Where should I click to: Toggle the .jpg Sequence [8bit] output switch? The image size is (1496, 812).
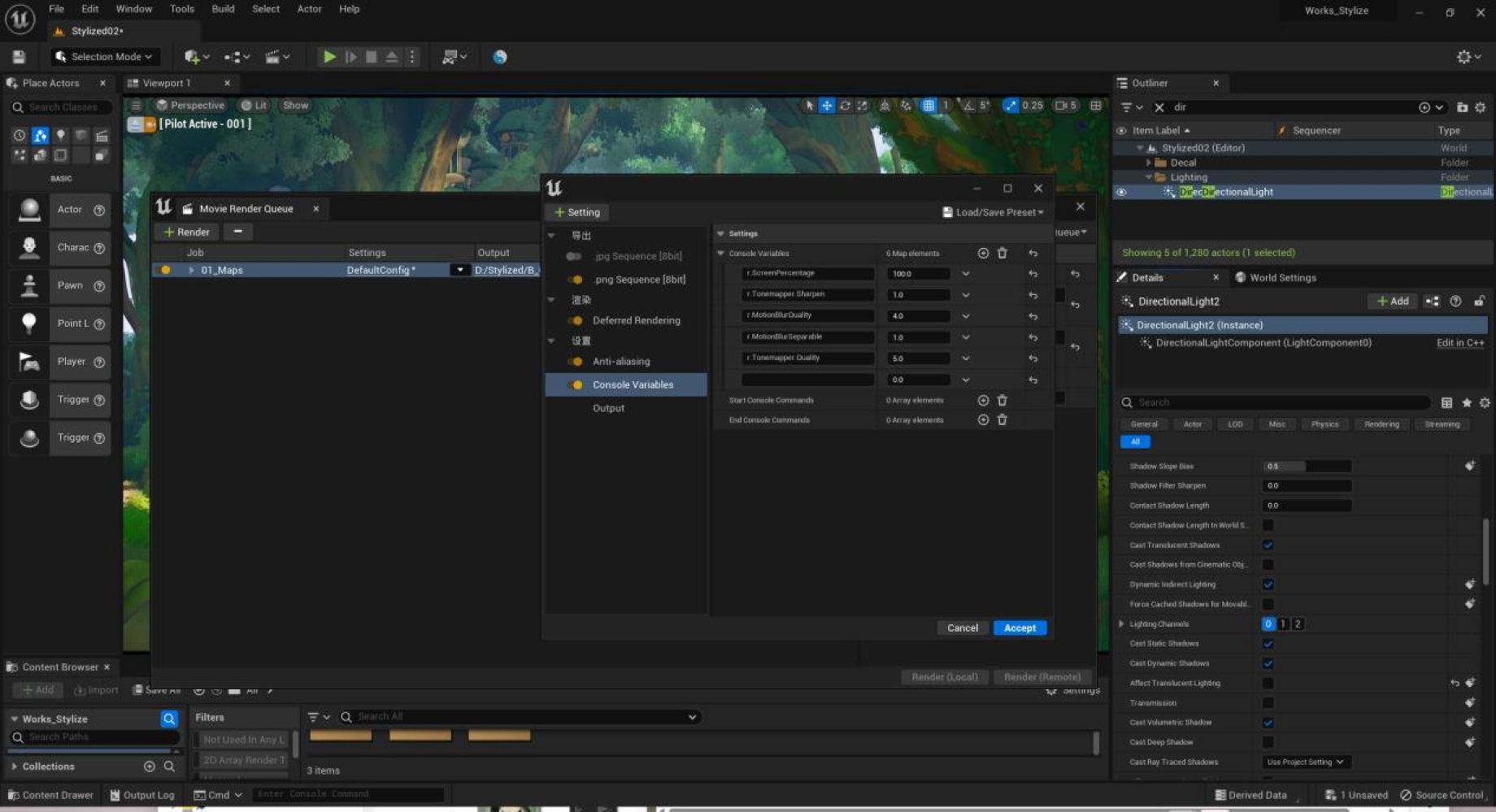[574, 256]
